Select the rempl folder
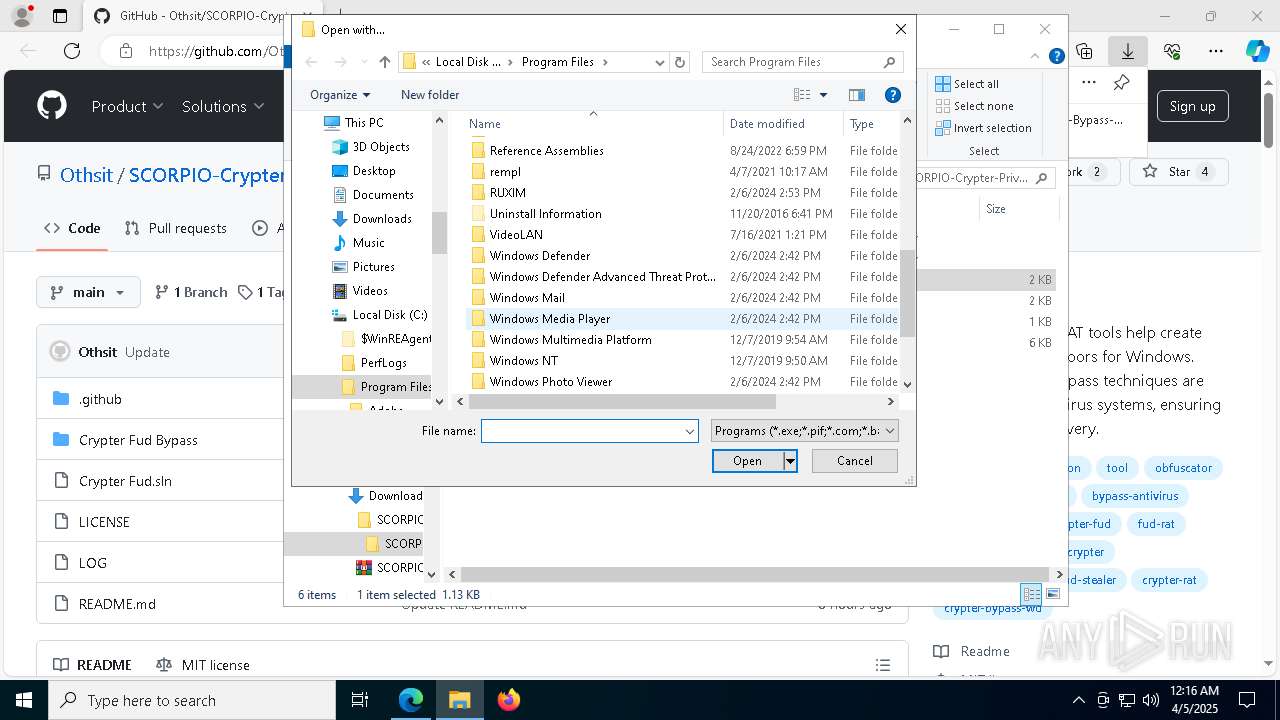Screen dimensions: 1280x720 point(505,172)
